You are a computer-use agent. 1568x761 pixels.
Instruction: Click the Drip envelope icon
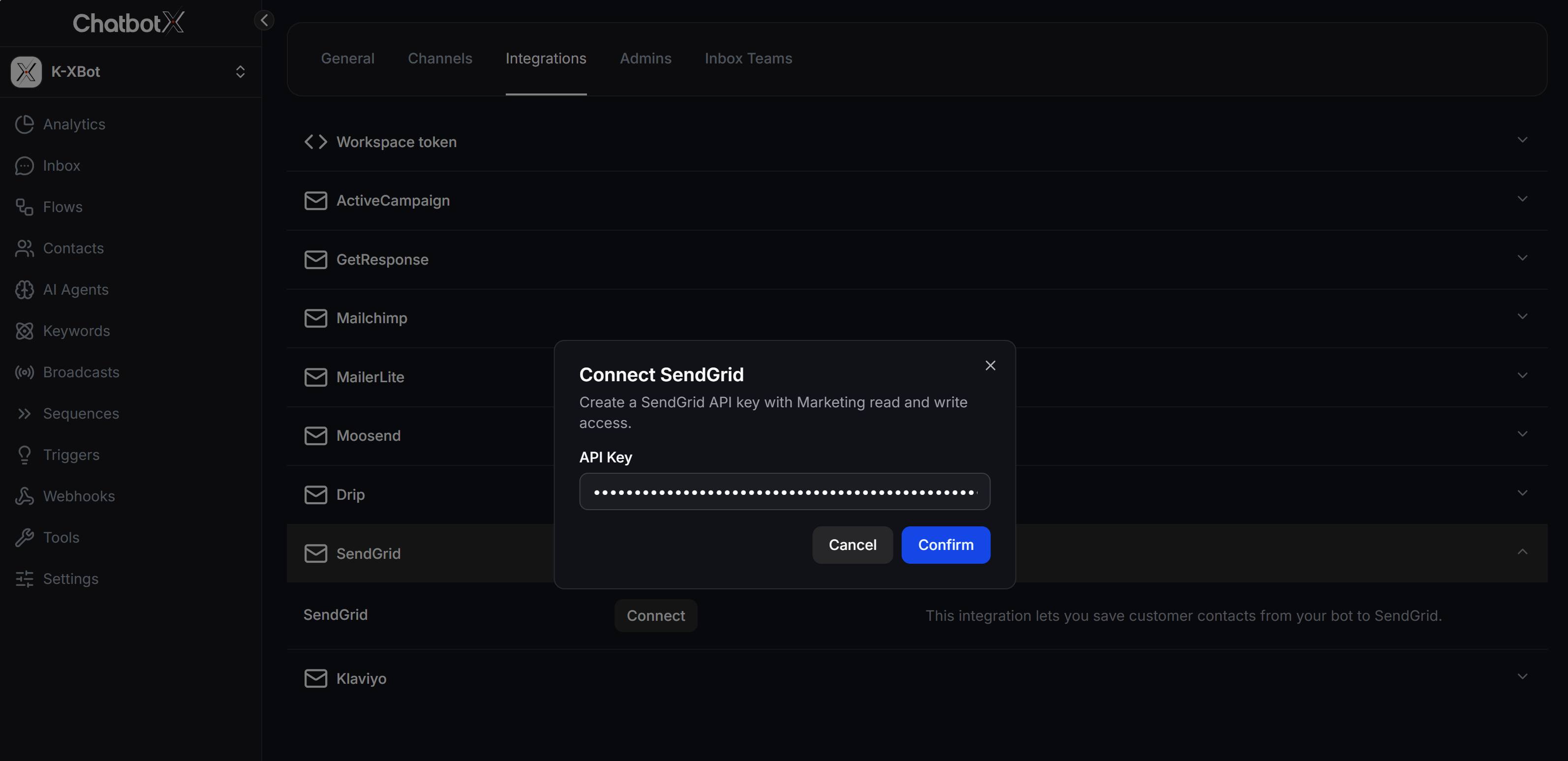315,495
